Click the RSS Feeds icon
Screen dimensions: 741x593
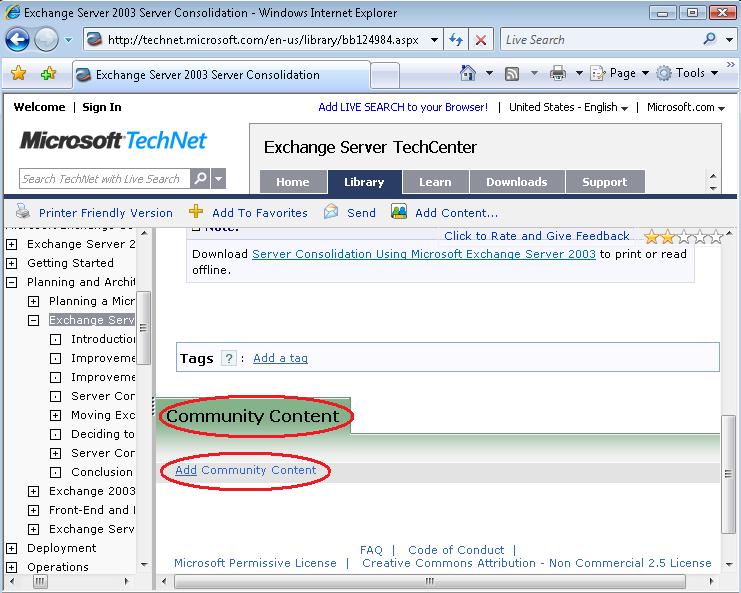(x=512, y=74)
